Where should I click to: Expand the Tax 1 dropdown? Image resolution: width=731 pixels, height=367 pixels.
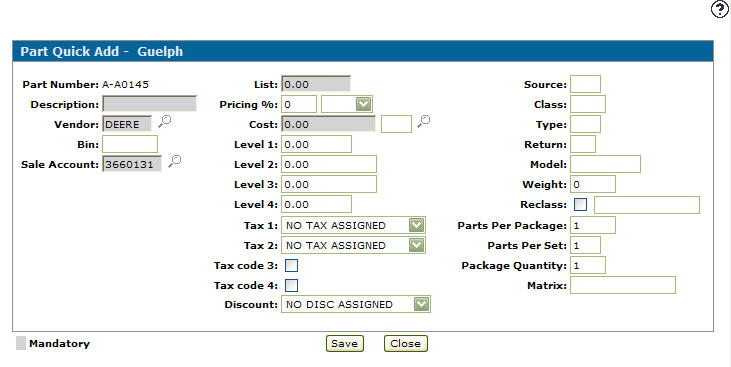tap(353, 225)
